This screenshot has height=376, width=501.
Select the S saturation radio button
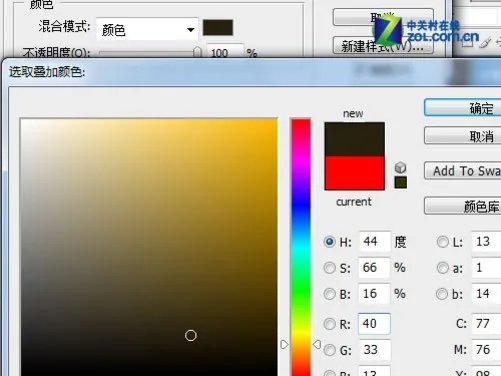(x=329, y=267)
